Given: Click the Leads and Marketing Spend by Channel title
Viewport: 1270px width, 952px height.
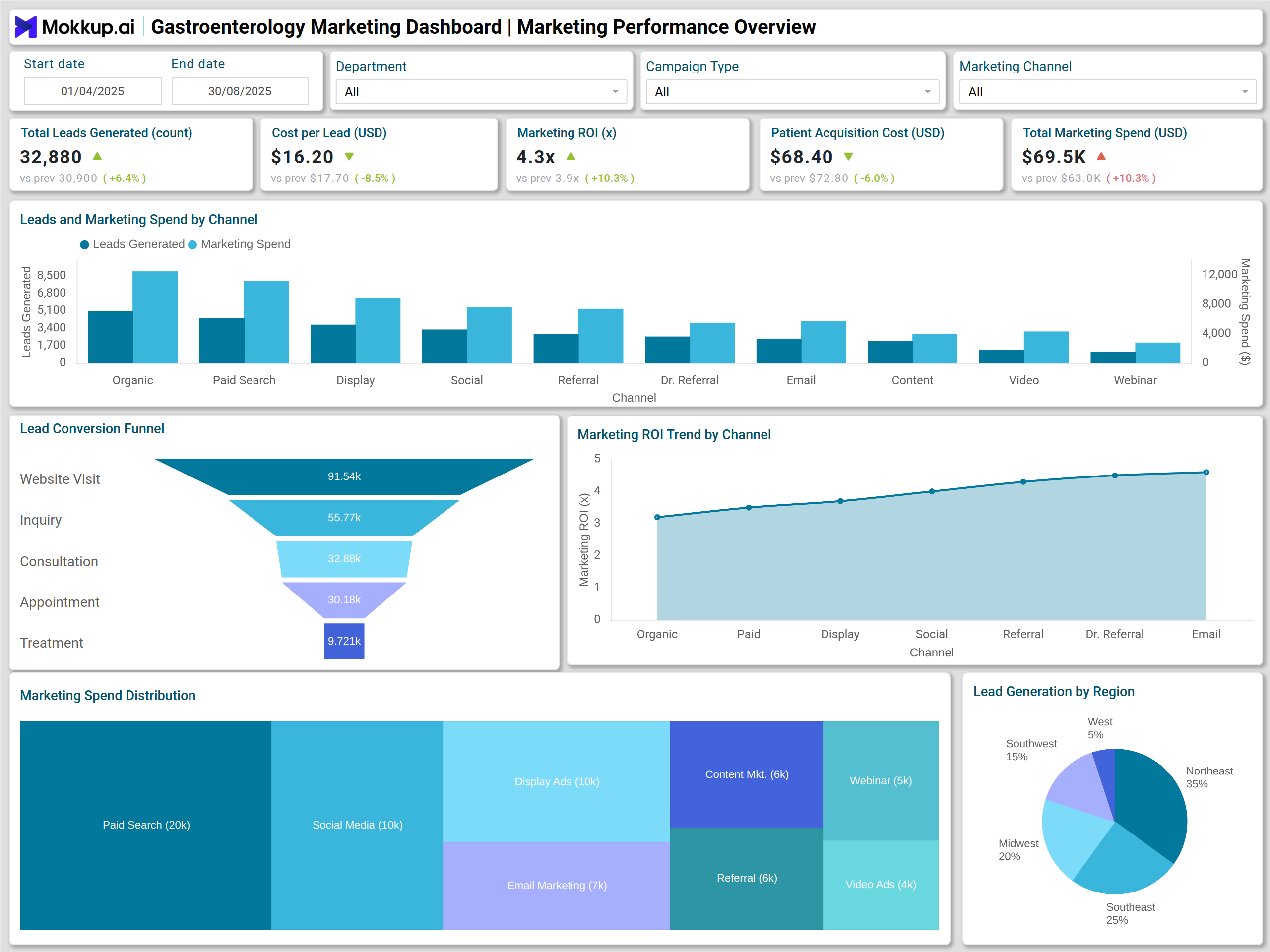Looking at the screenshot, I should [x=138, y=219].
